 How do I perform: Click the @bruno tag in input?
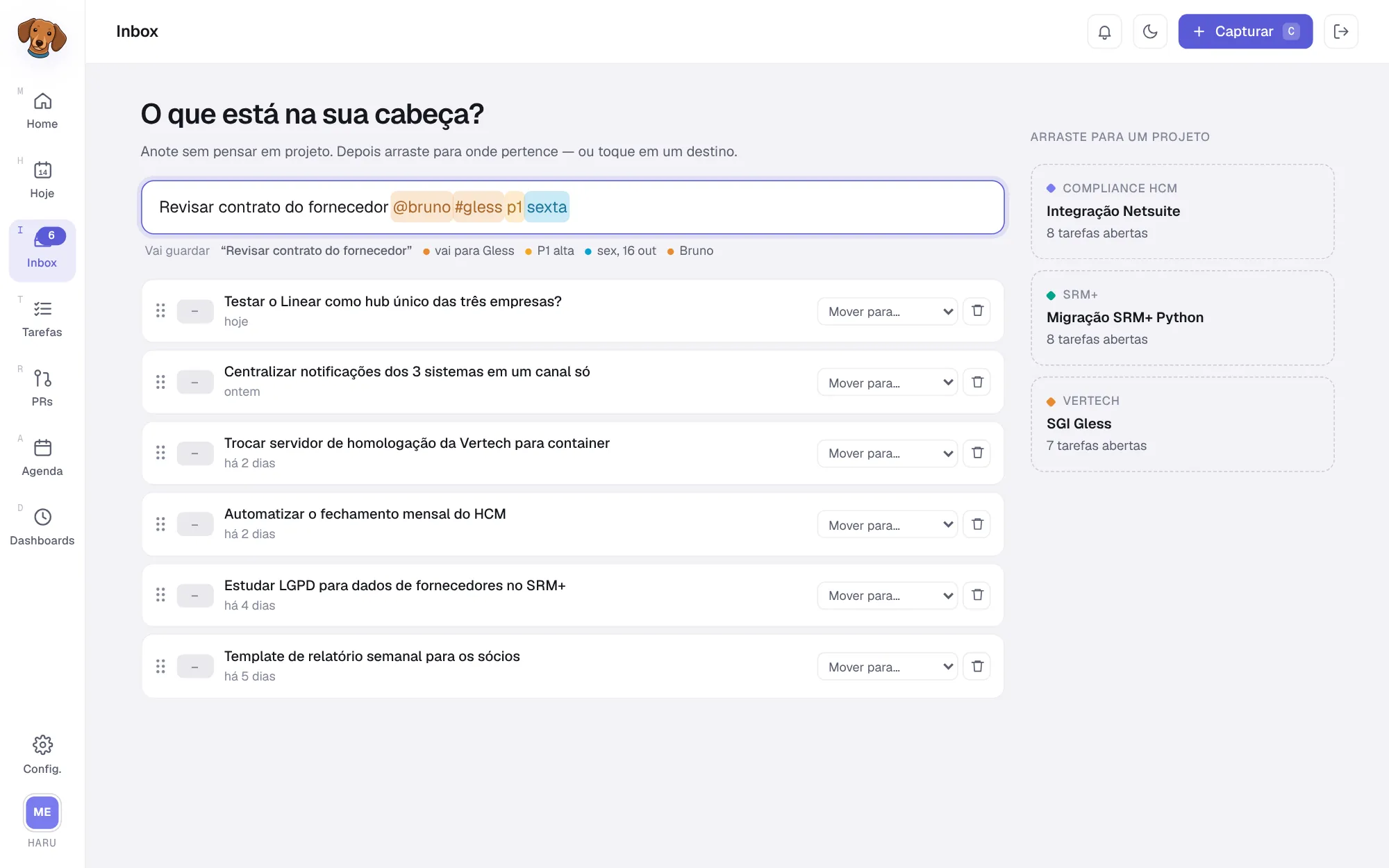(422, 207)
